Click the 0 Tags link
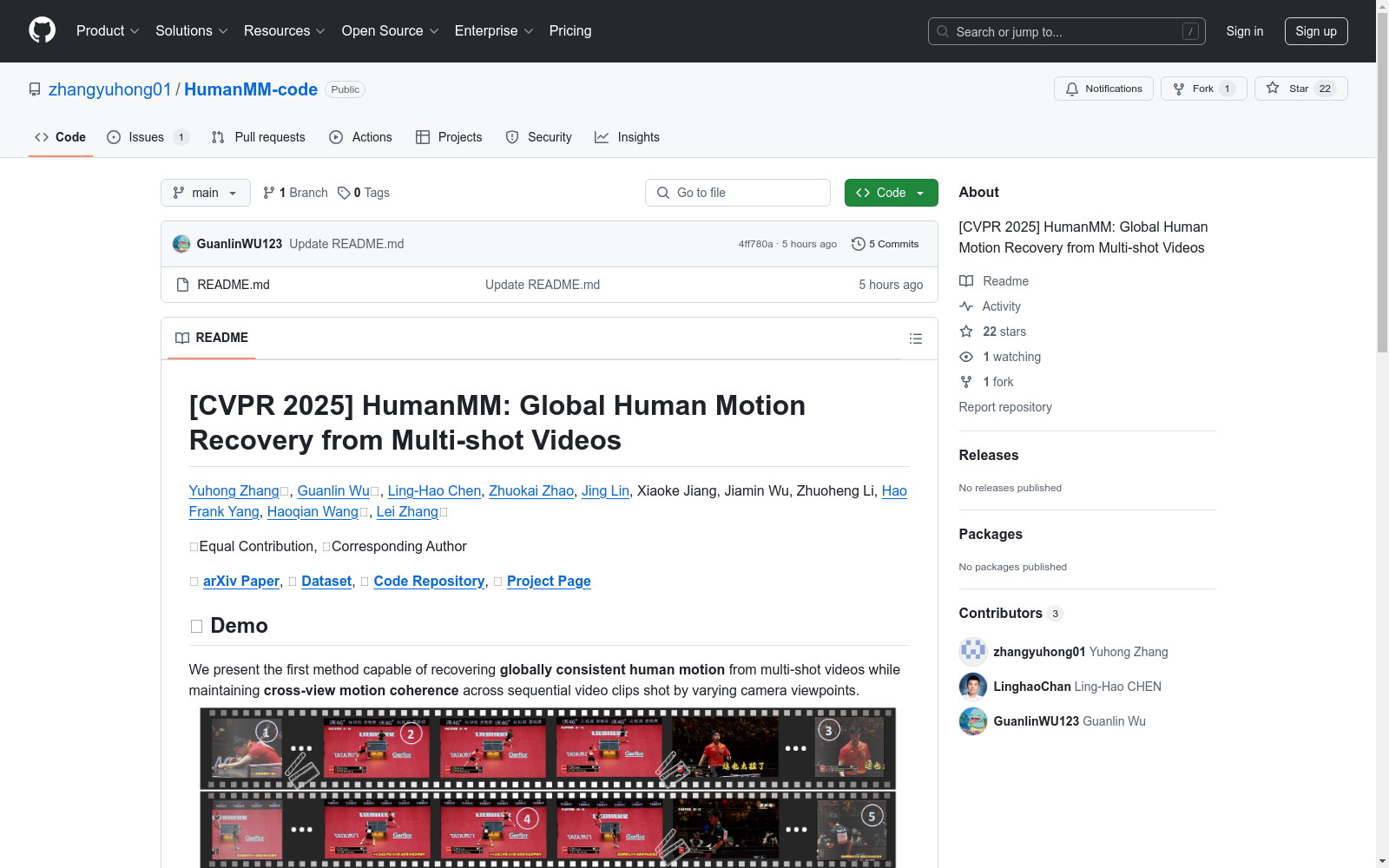This screenshot has height=868, width=1389. click(364, 193)
